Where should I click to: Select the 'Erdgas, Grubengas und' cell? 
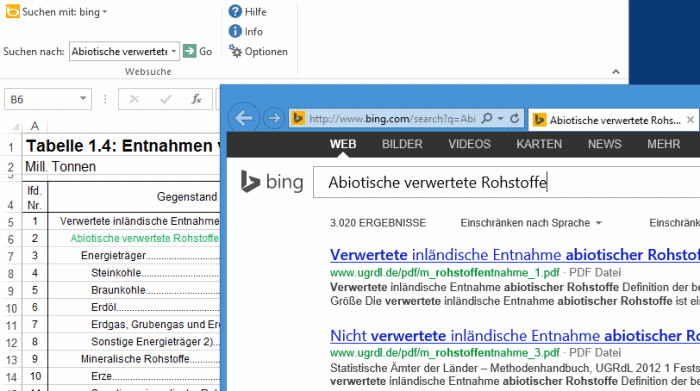(134, 324)
